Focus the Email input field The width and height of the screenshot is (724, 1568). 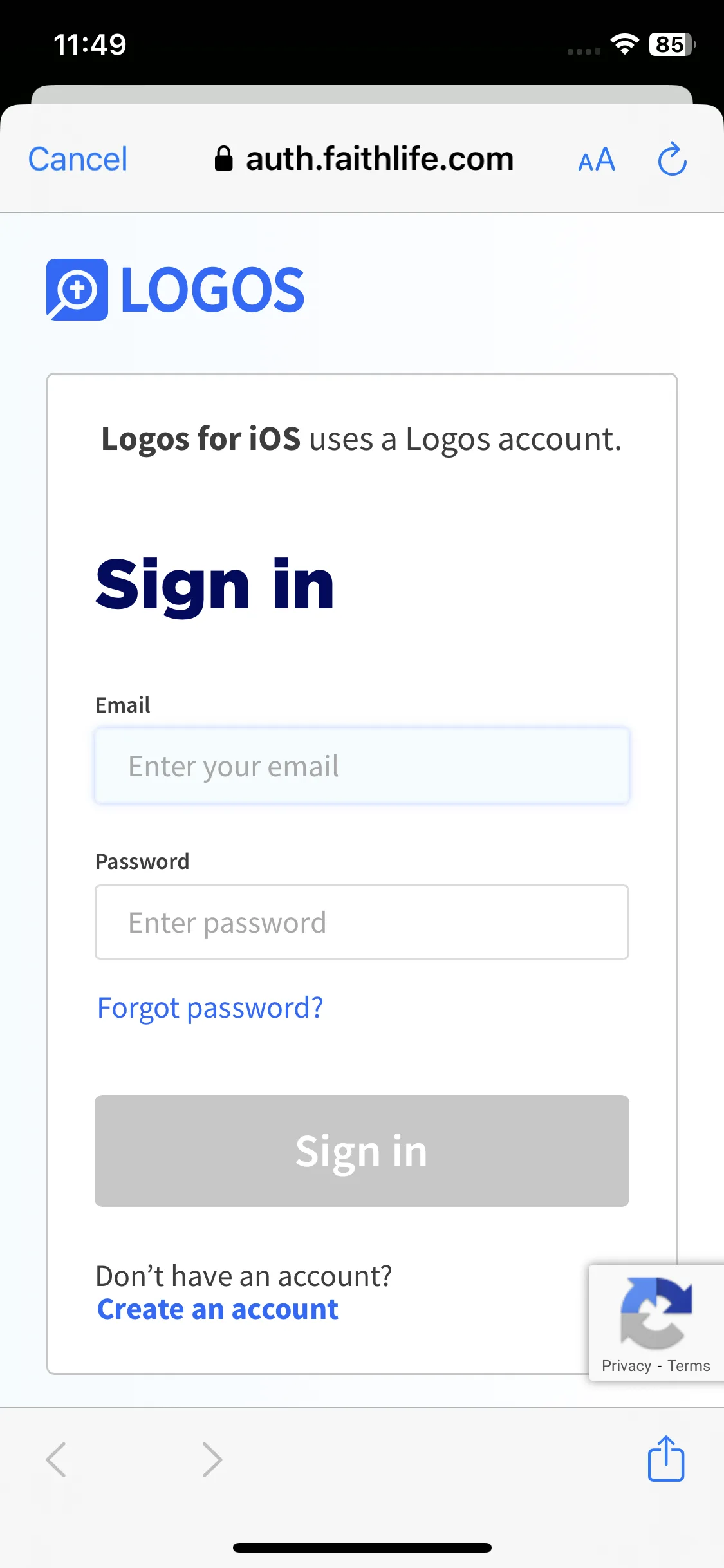pos(362,766)
